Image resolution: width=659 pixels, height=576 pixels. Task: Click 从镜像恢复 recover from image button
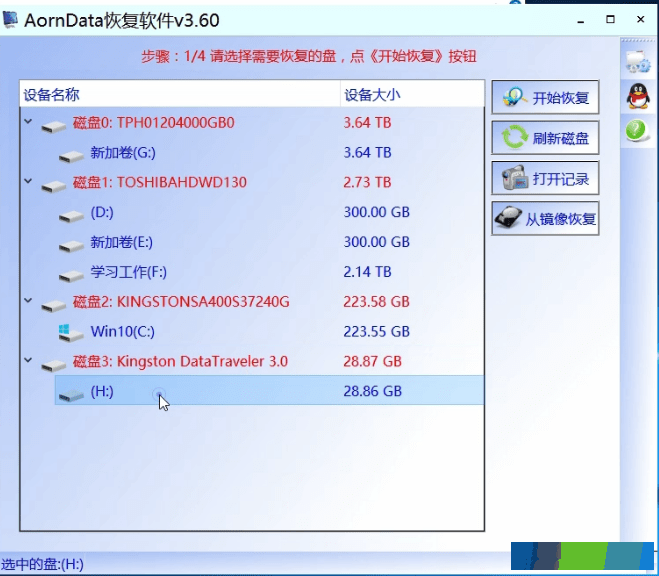545,218
